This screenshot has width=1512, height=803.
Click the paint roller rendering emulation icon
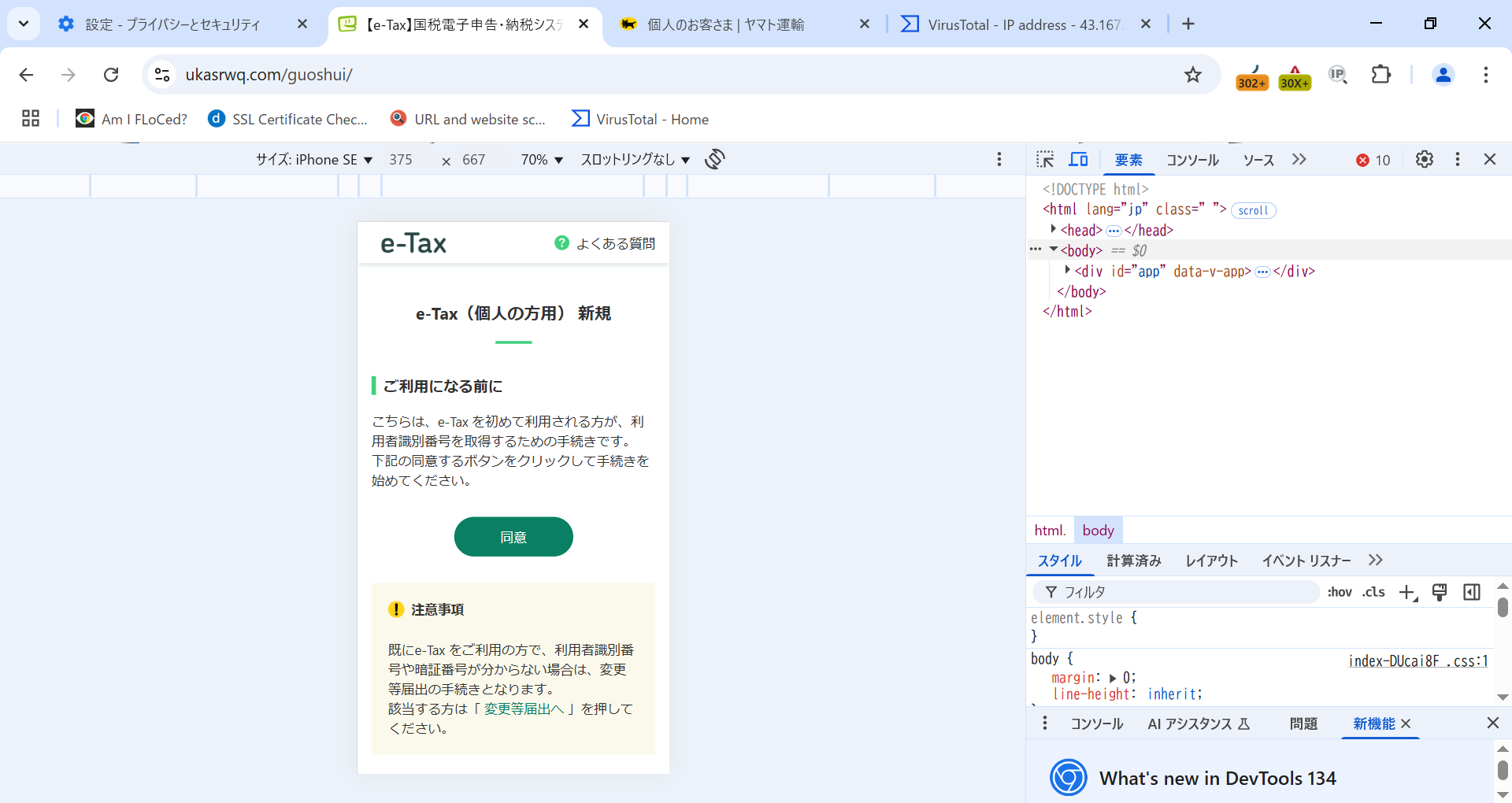[x=1440, y=592]
